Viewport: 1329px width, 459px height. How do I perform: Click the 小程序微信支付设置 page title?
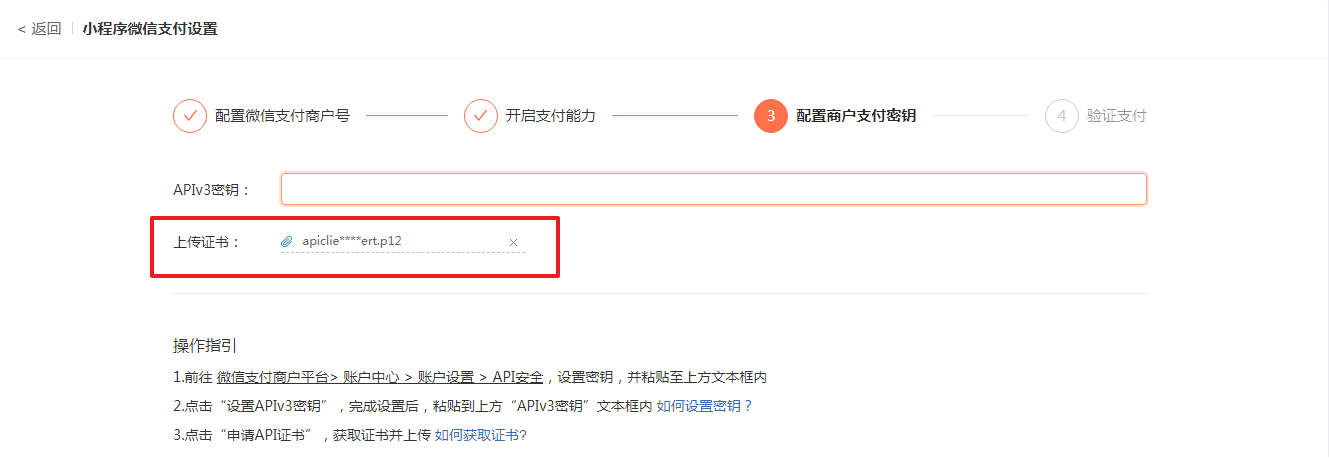150,29
